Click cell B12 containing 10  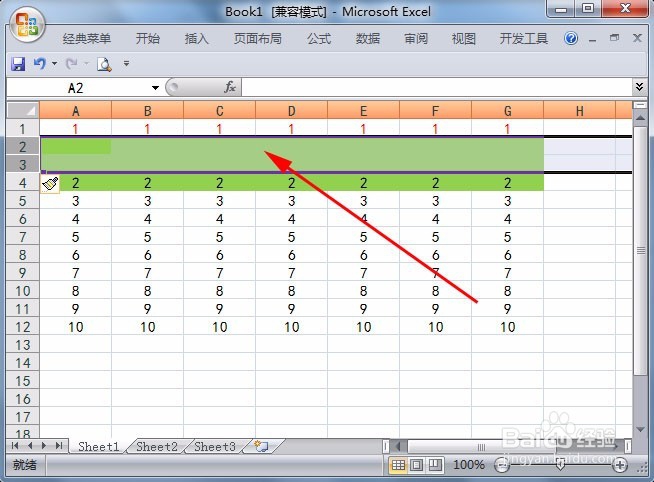click(148, 327)
